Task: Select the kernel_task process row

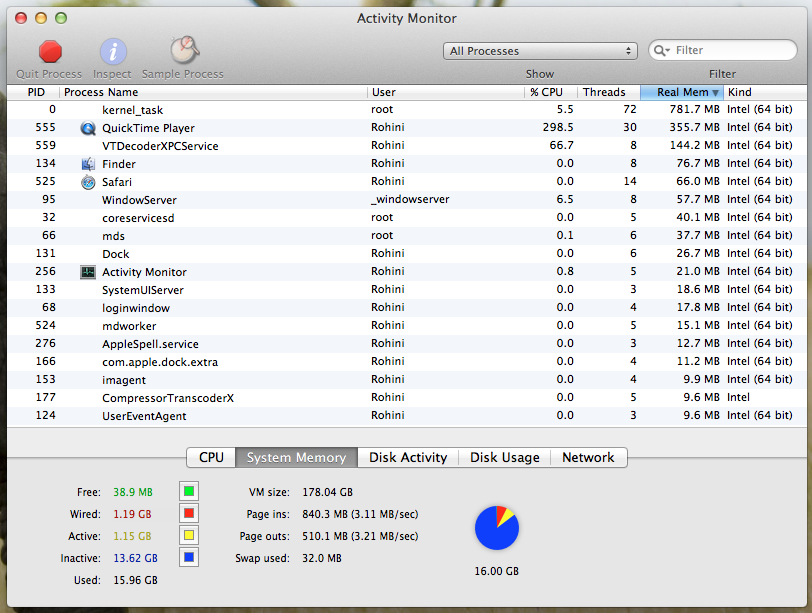Action: point(407,110)
